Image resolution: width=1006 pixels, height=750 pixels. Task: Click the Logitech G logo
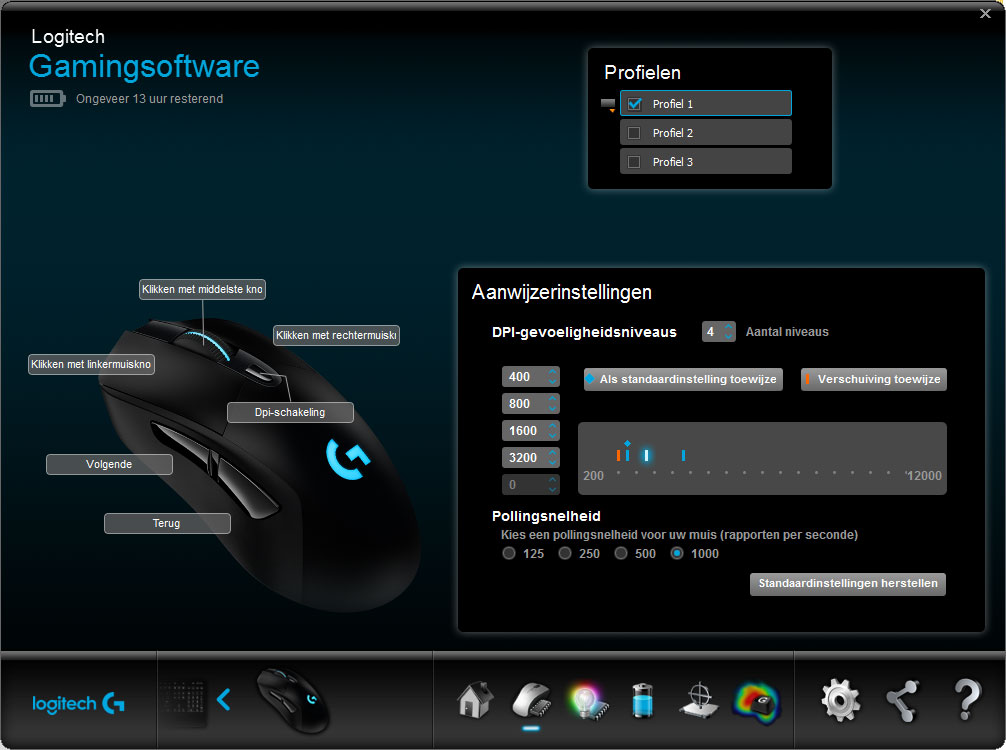point(78,703)
